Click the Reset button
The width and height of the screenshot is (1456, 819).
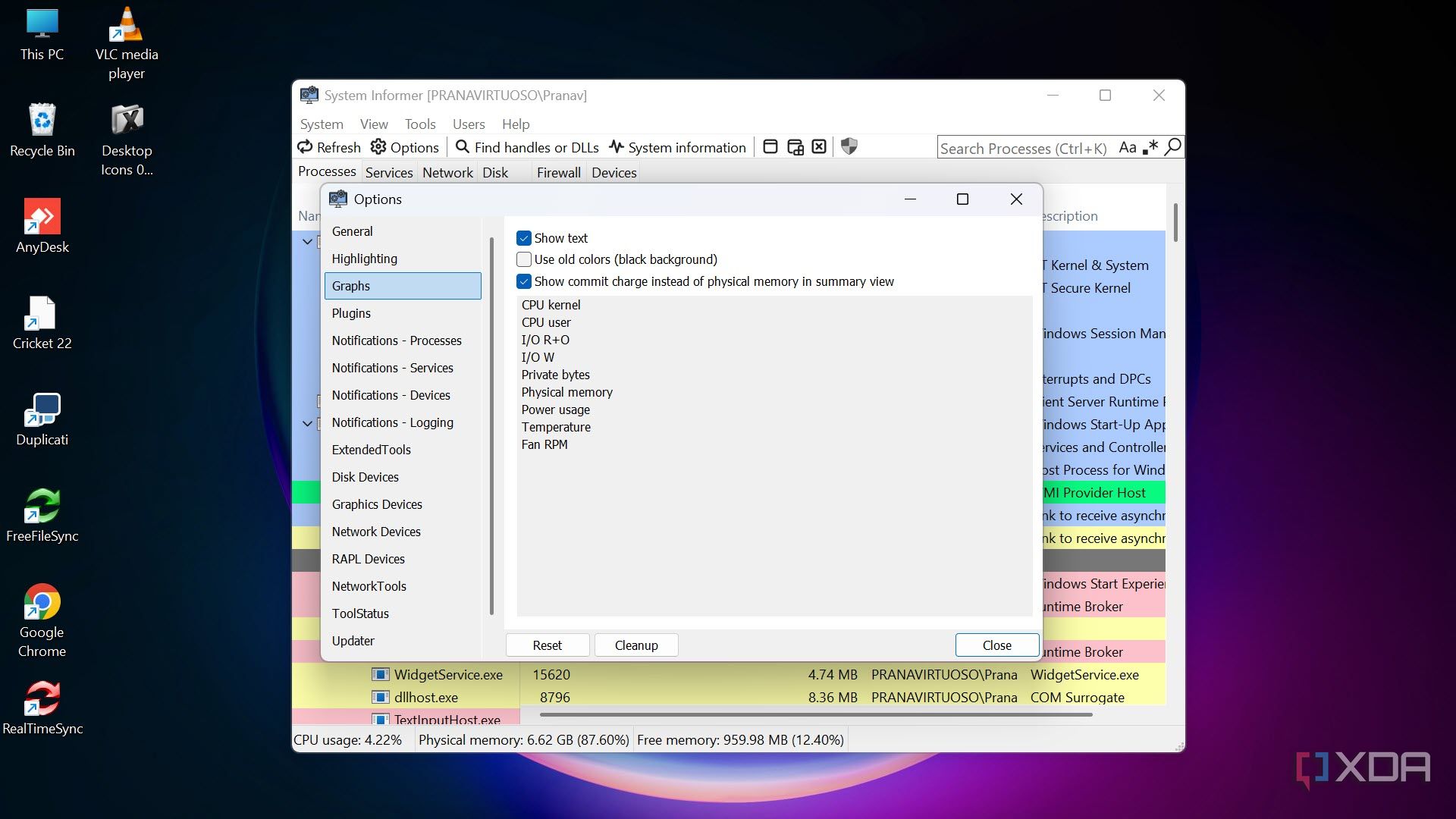[548, 645]
